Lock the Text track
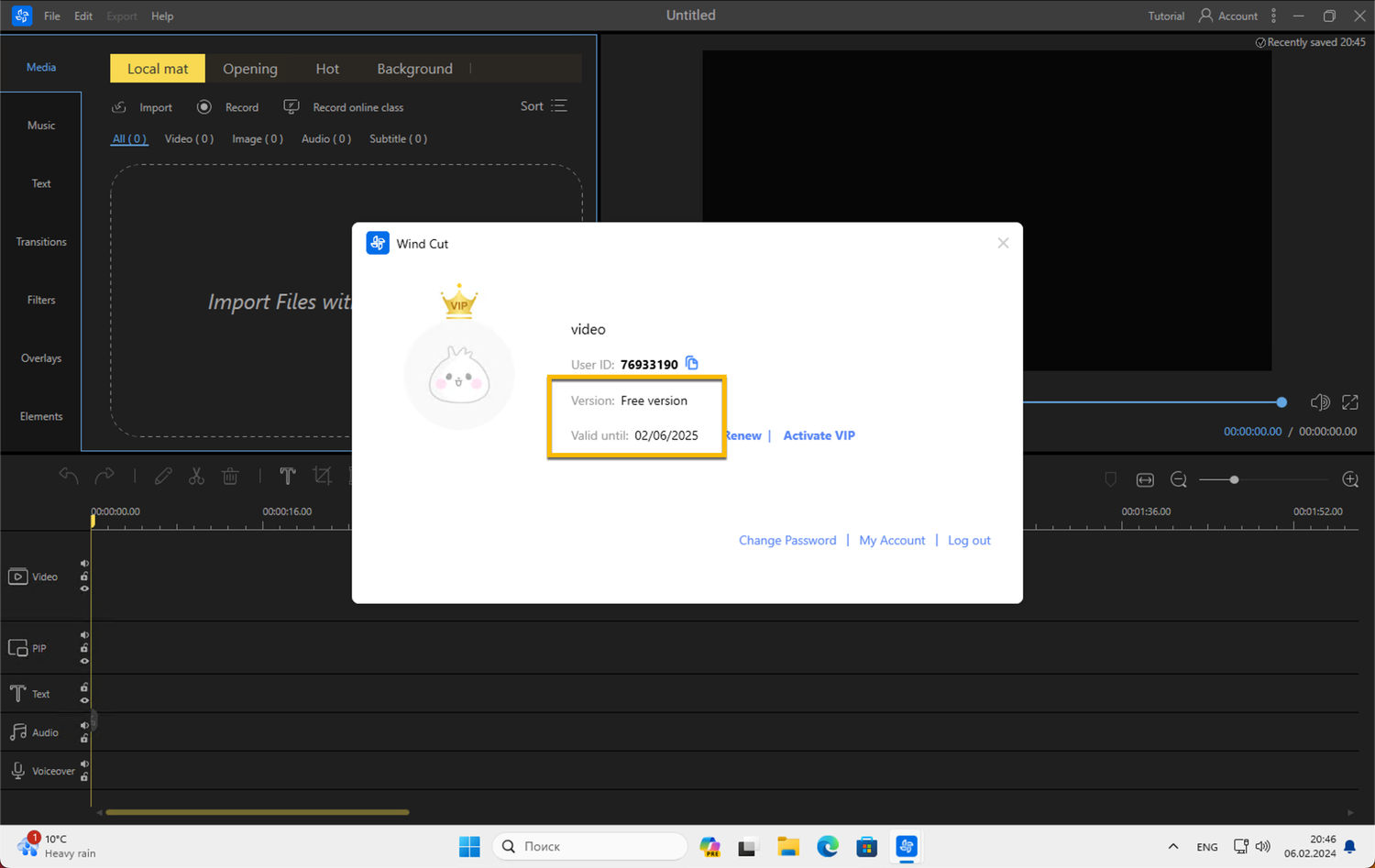This screenshot has width=1375, height=868. click(x=84, y=687)
